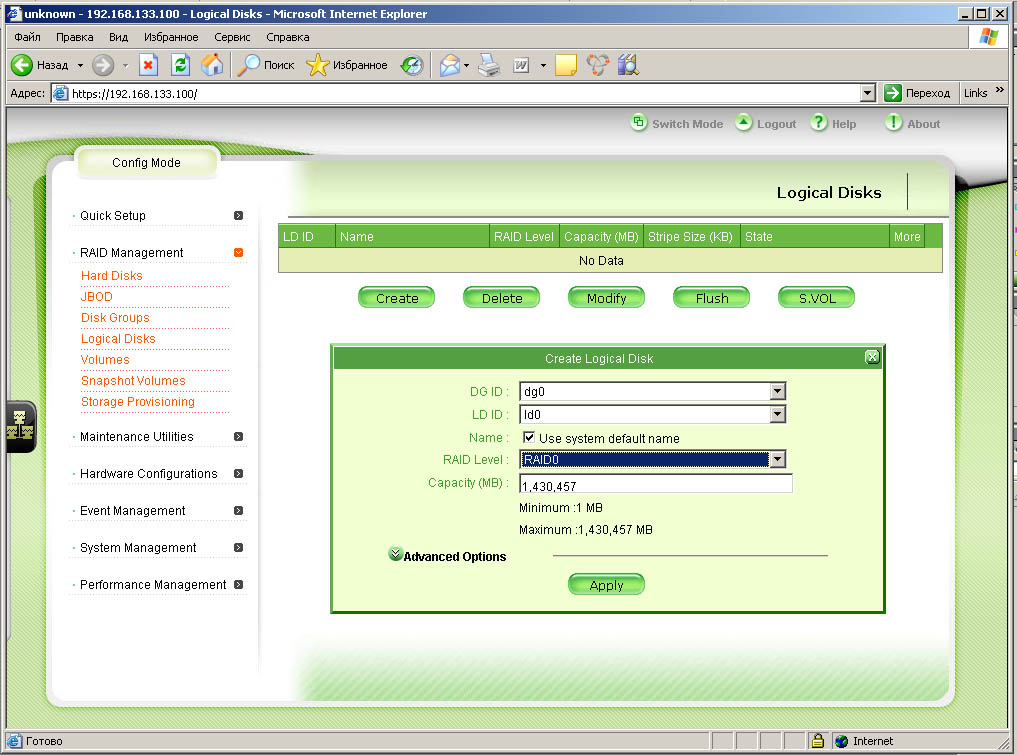The image size is (1017, 755).
Task: Click the Switch Mode icon
Action: point(638,122)
